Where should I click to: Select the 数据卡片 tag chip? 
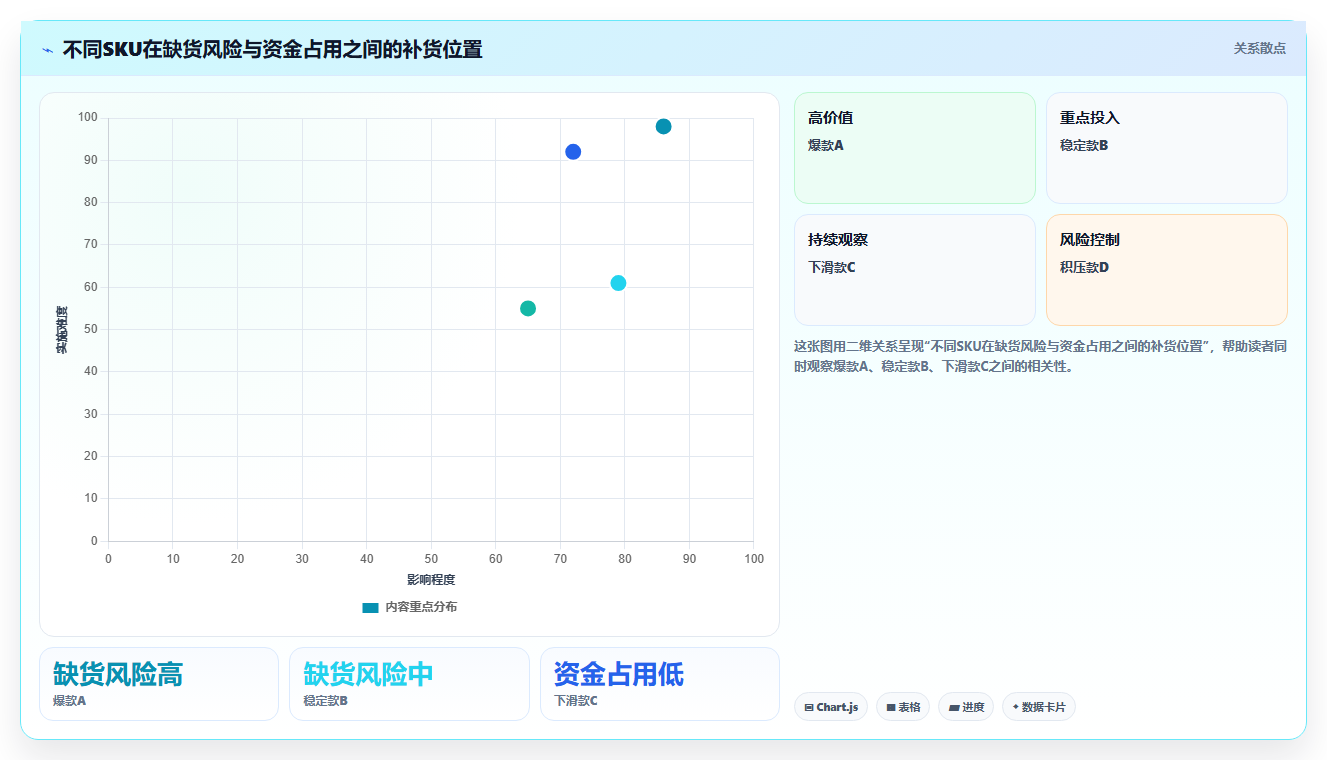coord(1039,707)
